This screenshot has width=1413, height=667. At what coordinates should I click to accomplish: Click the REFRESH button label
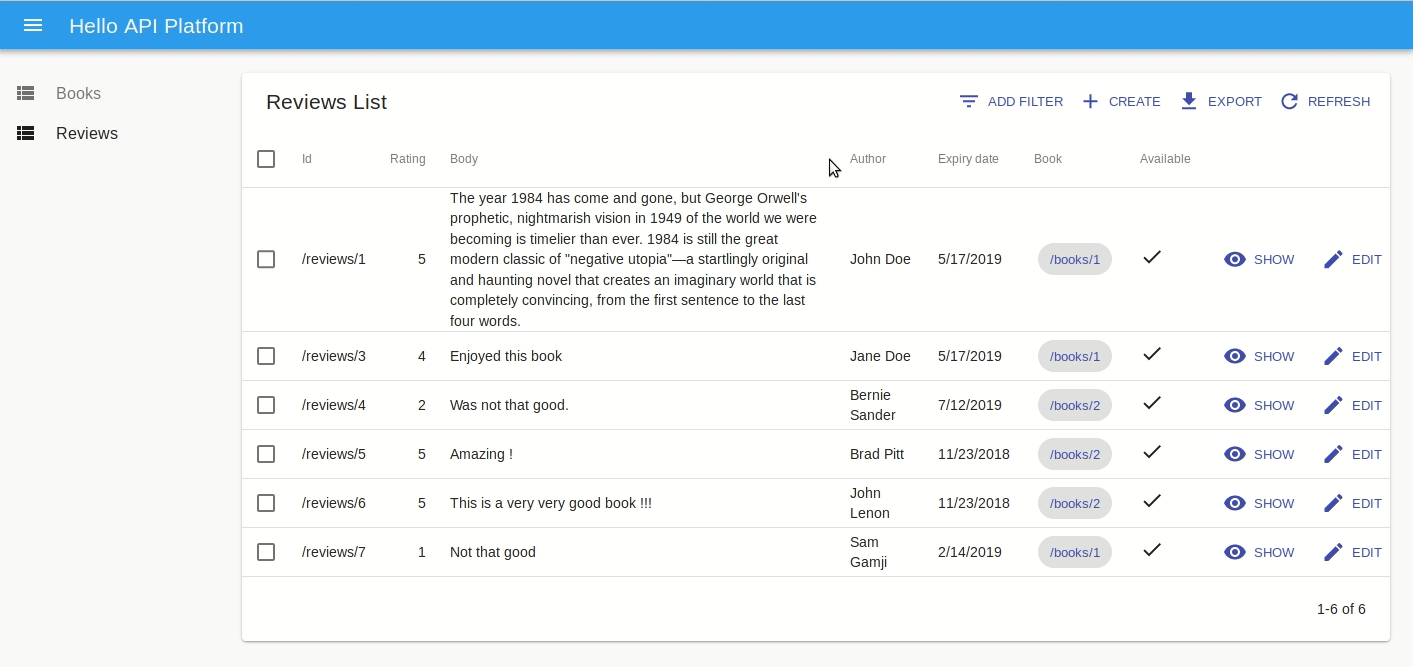[1339, 102]
